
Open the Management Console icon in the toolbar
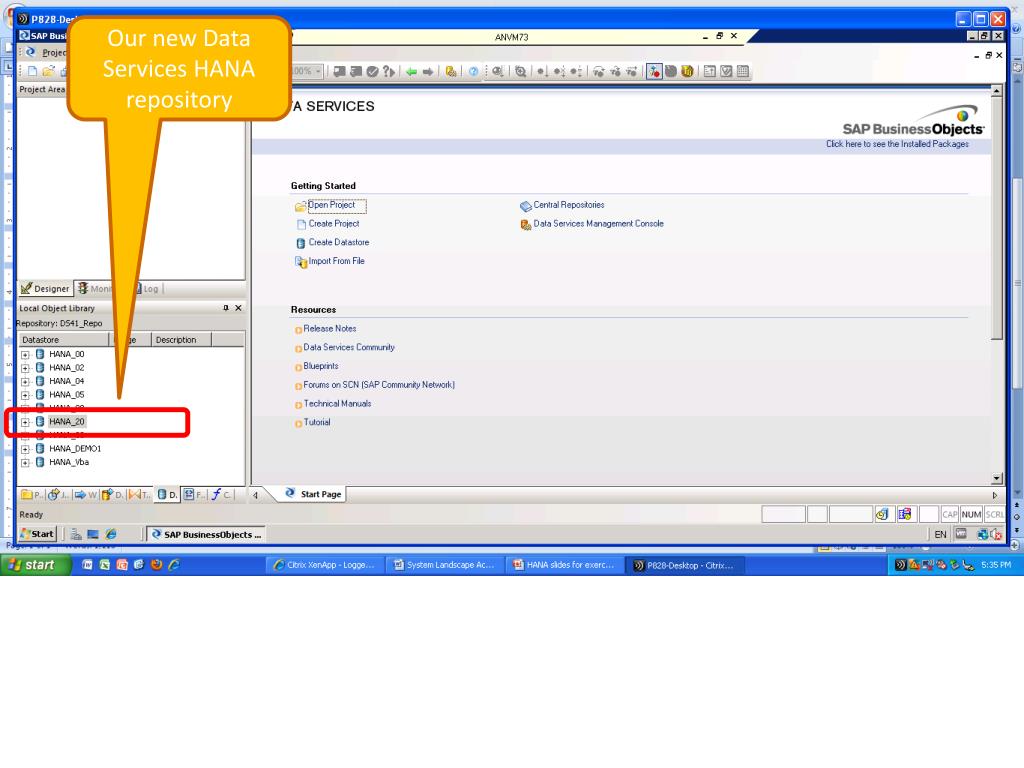[x=451, y=72]
